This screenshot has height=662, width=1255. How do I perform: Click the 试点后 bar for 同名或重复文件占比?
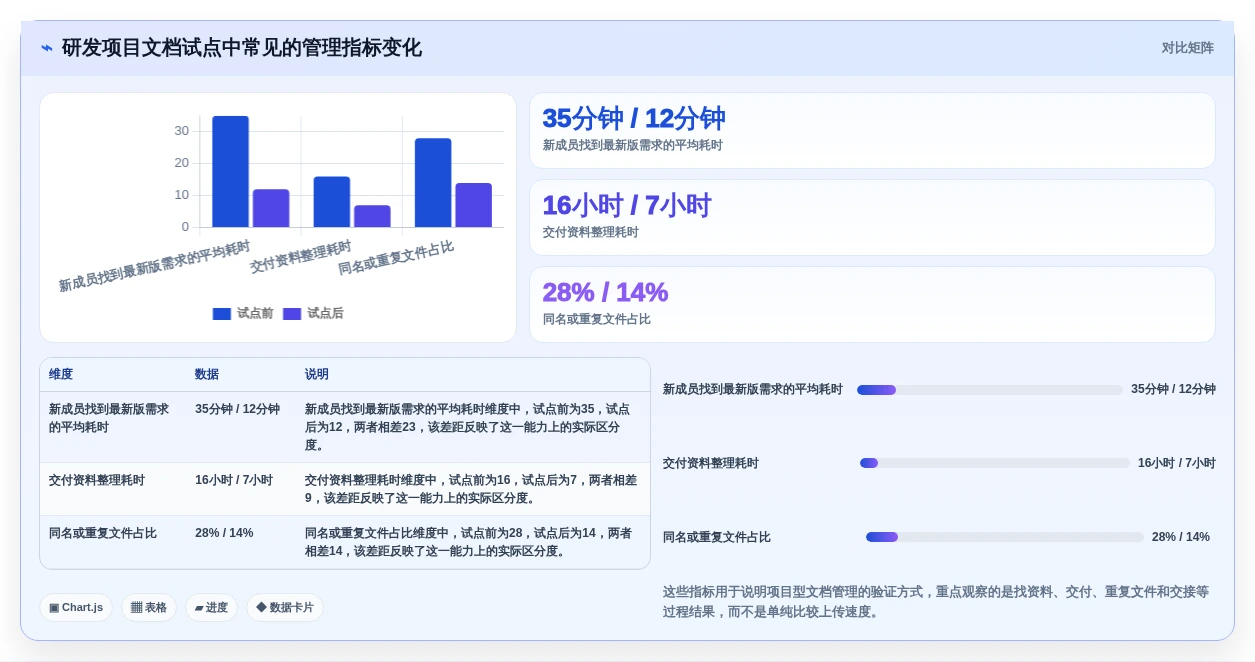(474, 205)
